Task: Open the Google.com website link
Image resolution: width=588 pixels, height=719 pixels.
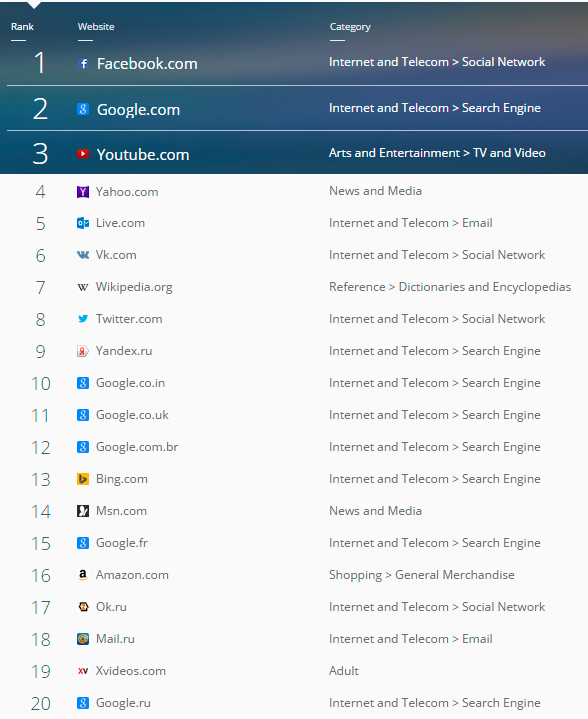Action: 139,110
